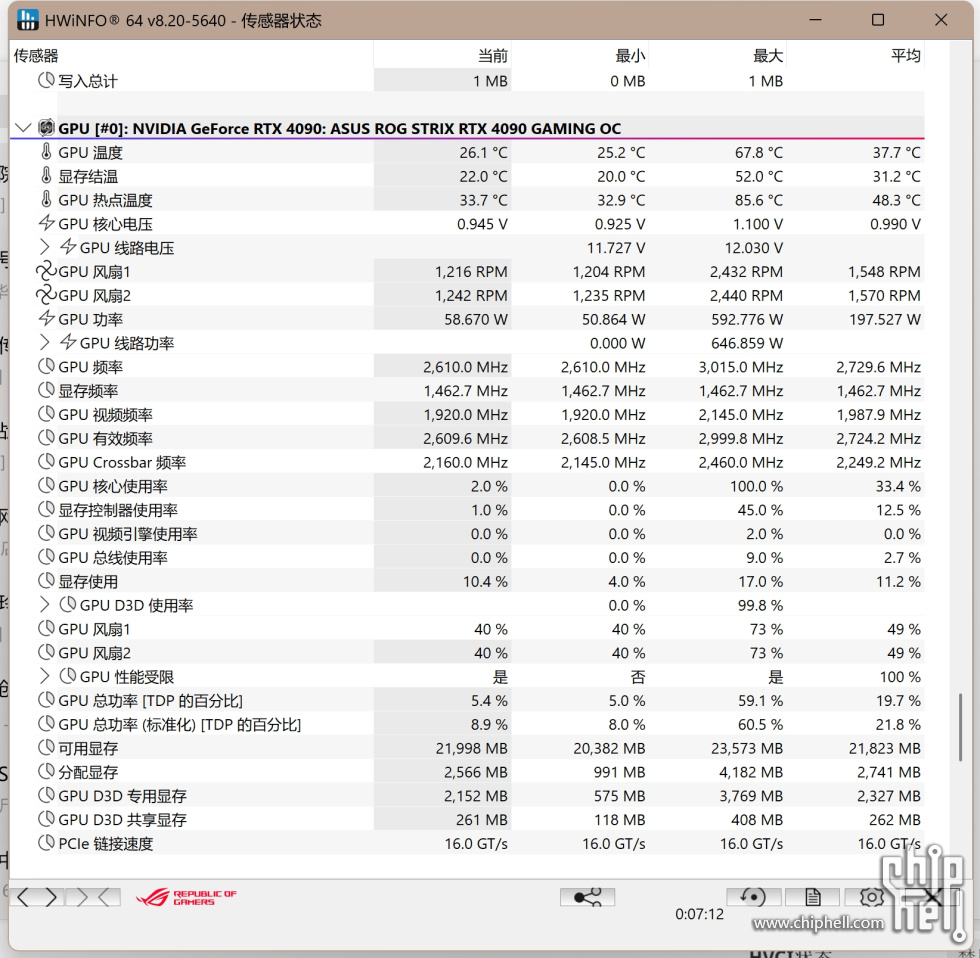Select the 分配显存 row label
The height and width of the screenshot is (958, 980).
[88, 772]
